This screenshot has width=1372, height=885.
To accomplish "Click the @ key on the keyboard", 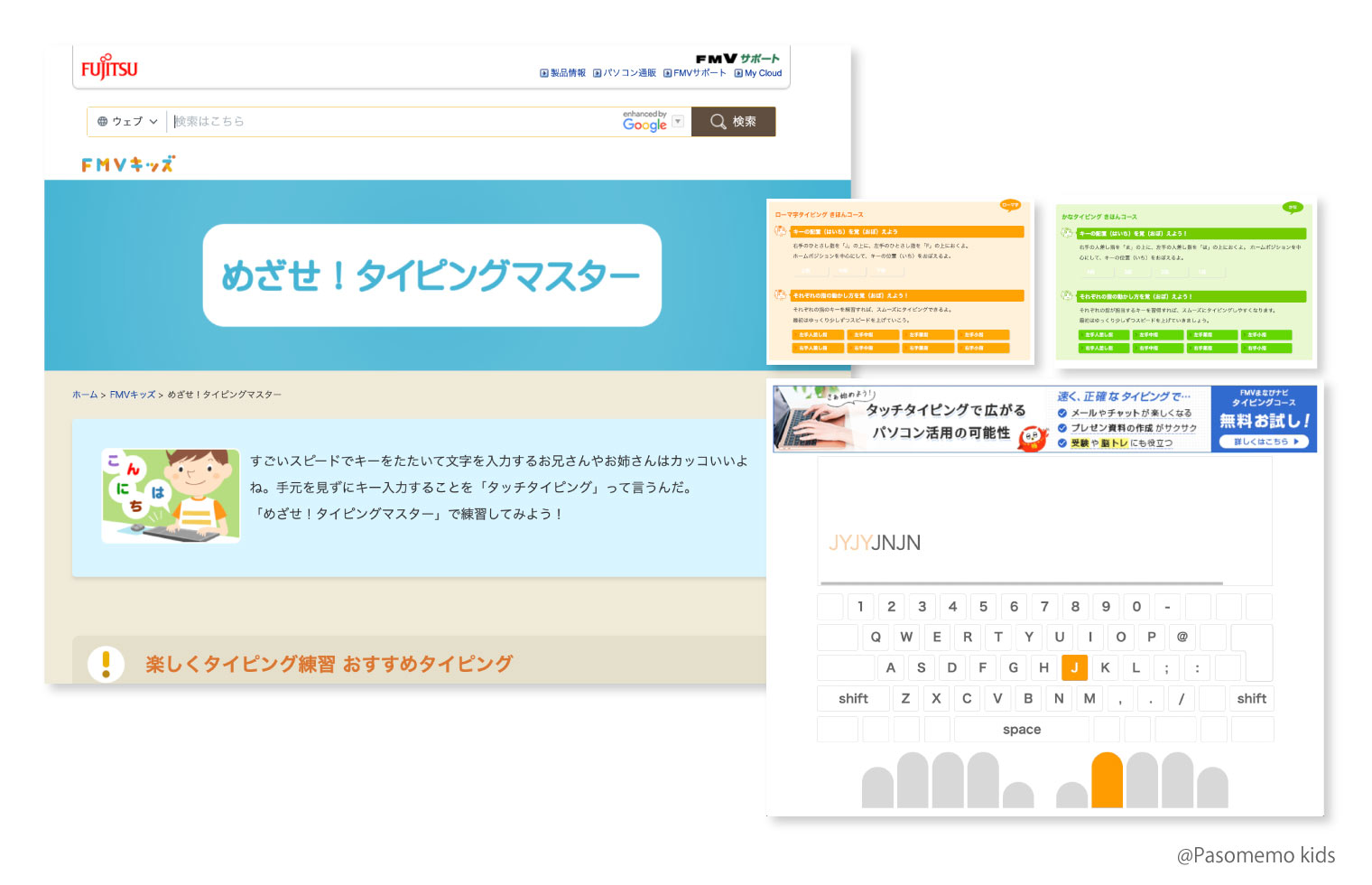I will pyautogui.click(x=1182, y=637).
